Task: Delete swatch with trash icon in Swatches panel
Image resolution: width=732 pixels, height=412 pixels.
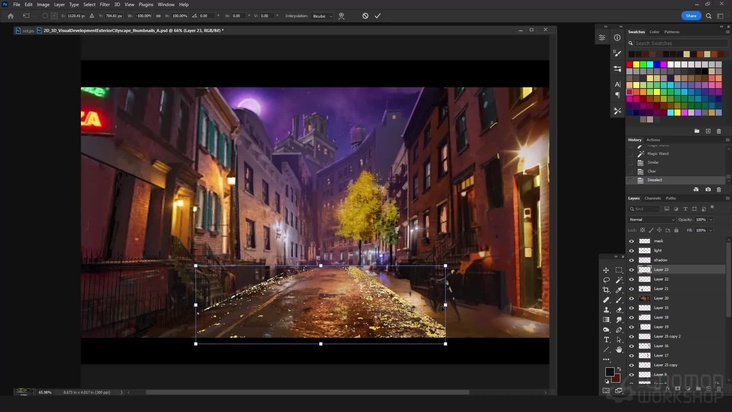Action: click(x=719, y=131)
